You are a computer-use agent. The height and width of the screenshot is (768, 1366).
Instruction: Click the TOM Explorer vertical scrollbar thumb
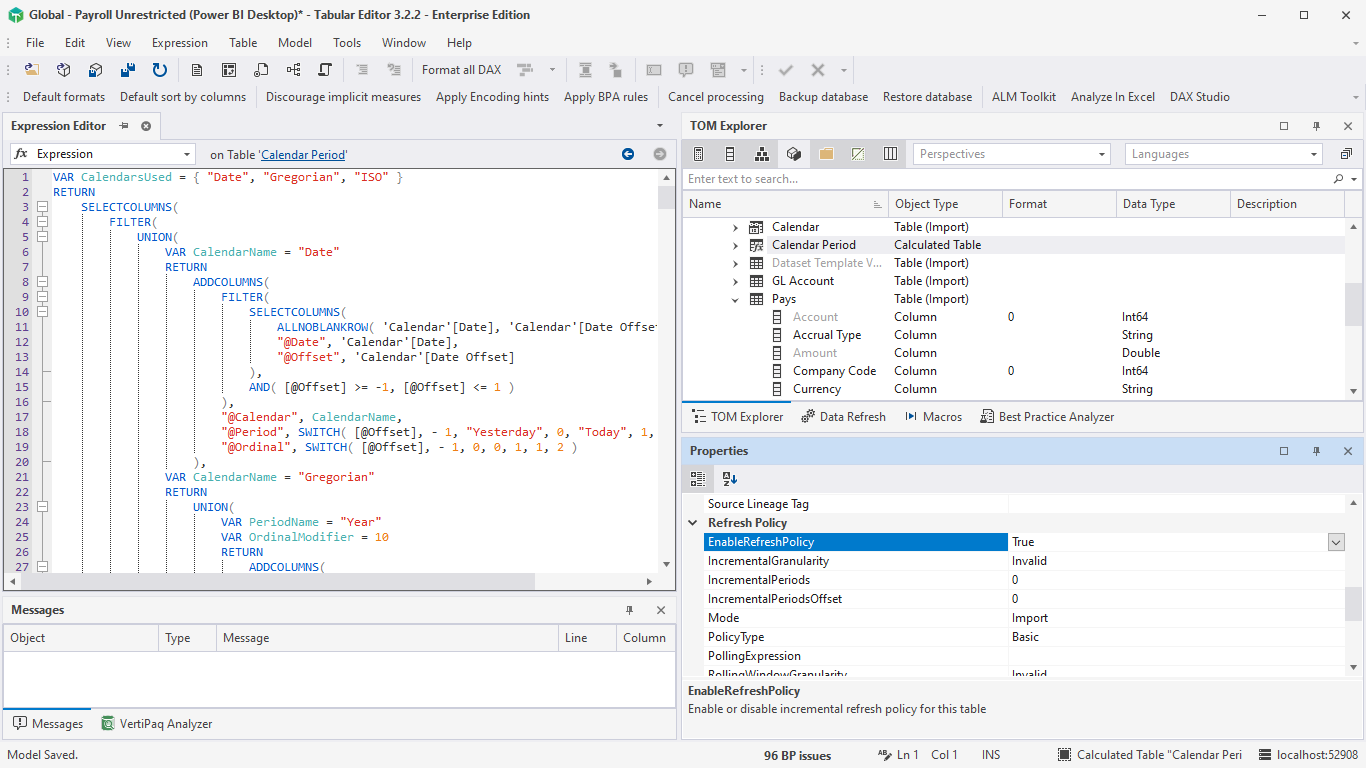(x=1354, y=304)
